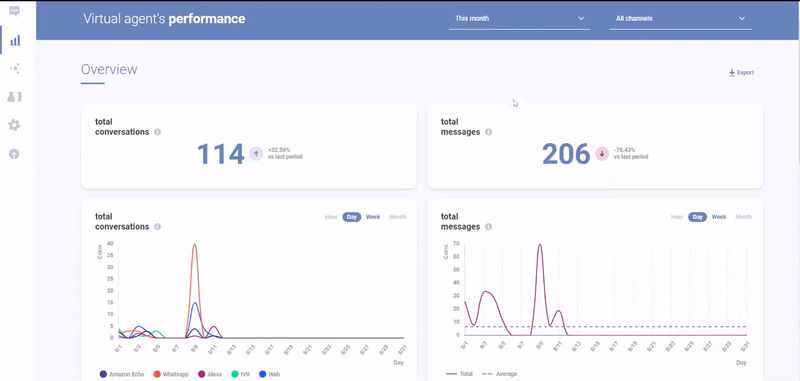This screenshot has width=800, height=381.
Task: Click info icon next to total conversations card
Action: 158,132
